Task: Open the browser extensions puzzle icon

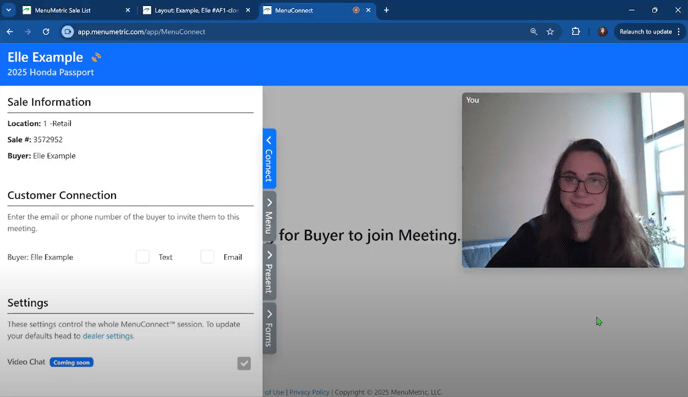Action: [576, 32]
